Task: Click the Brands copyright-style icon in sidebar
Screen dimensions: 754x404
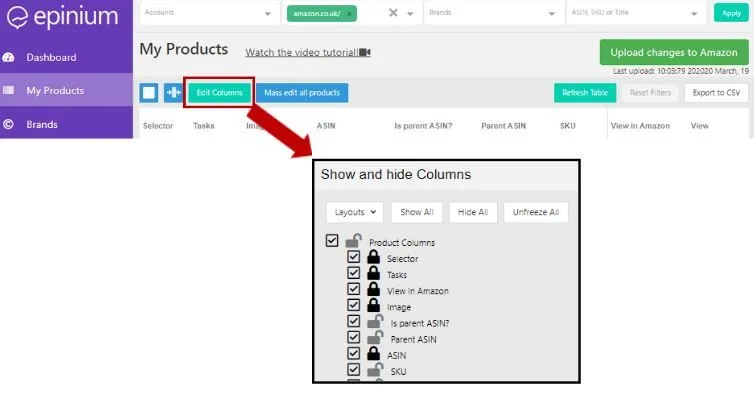Action: [8, 124]
